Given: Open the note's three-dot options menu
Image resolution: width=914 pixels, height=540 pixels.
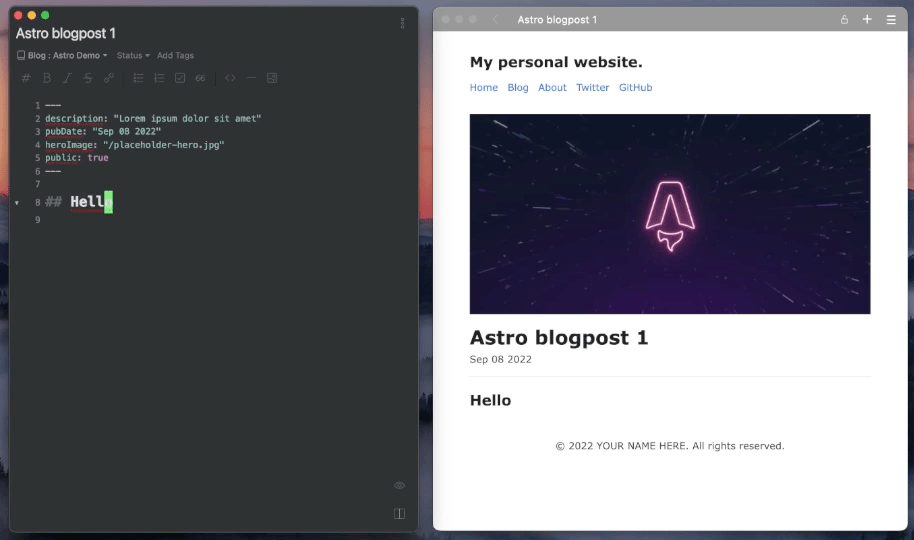Looking at the screenshot, I should (x=402, y=23).
